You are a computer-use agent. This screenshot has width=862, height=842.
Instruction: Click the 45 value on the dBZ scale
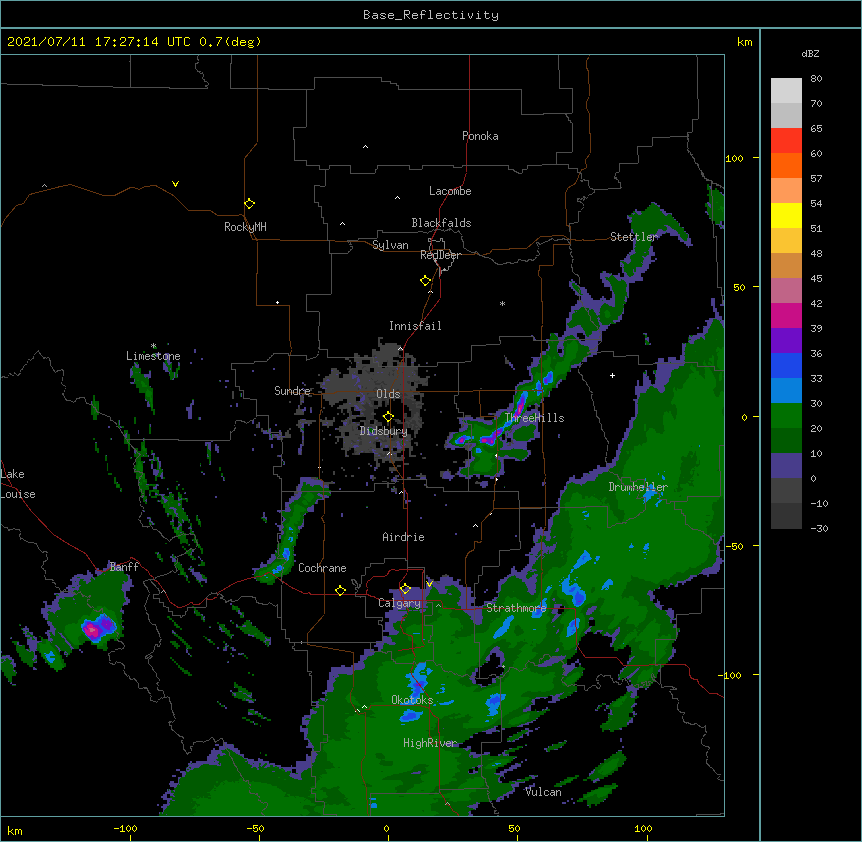pos(816,279)
